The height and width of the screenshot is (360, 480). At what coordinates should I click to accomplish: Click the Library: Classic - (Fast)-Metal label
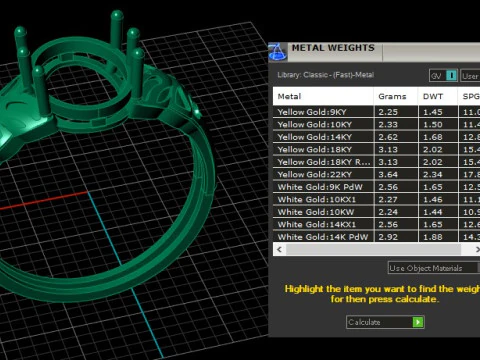(325, 75)
